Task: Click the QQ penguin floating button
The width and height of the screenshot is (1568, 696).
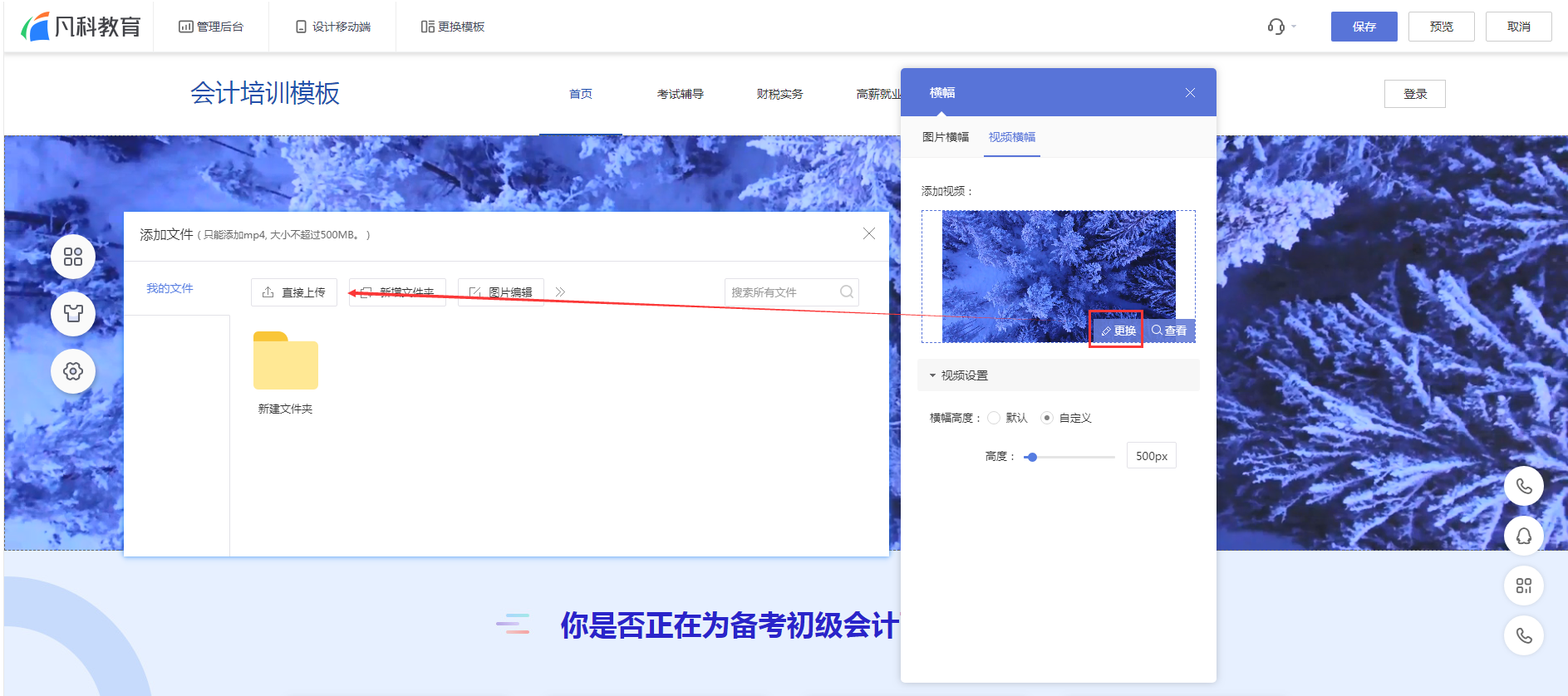Action: [x=1524, y=536]
